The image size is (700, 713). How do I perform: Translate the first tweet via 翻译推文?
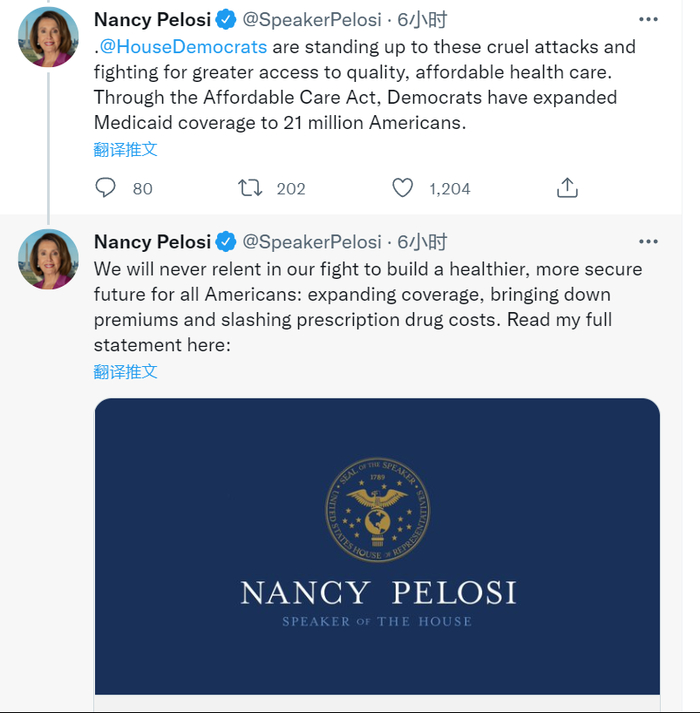pyautogui.click(x=126, y=149)
